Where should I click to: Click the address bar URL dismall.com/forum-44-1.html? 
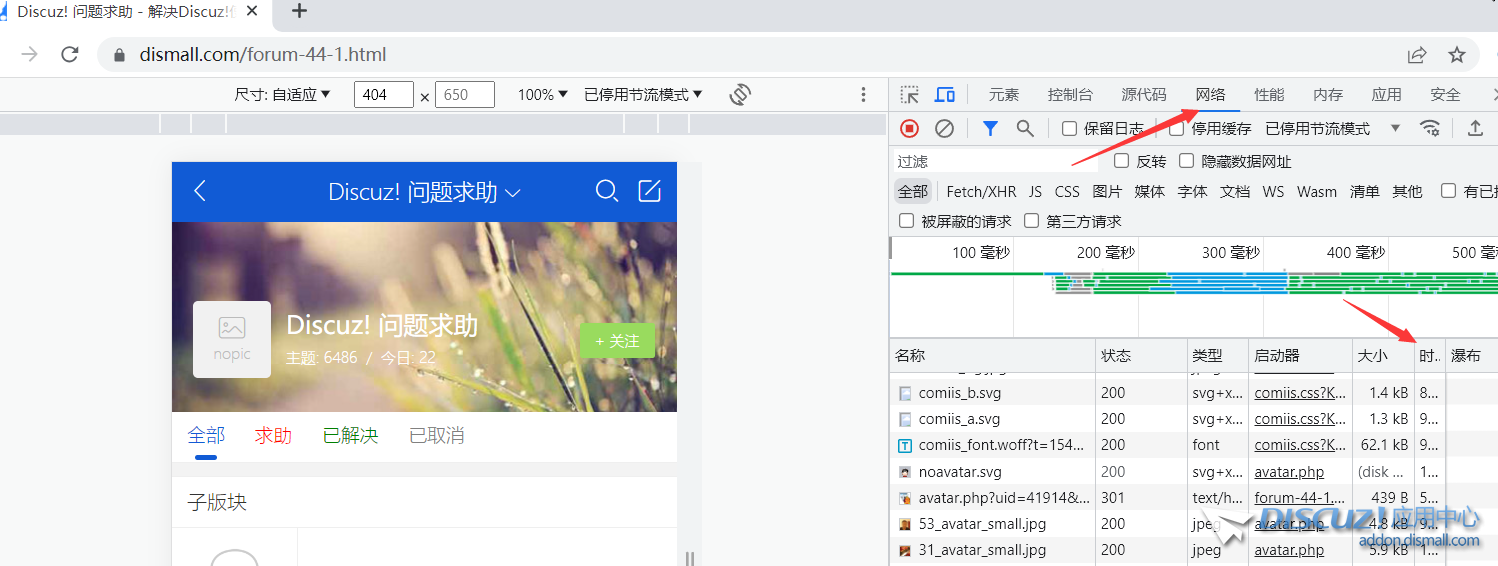263,55
